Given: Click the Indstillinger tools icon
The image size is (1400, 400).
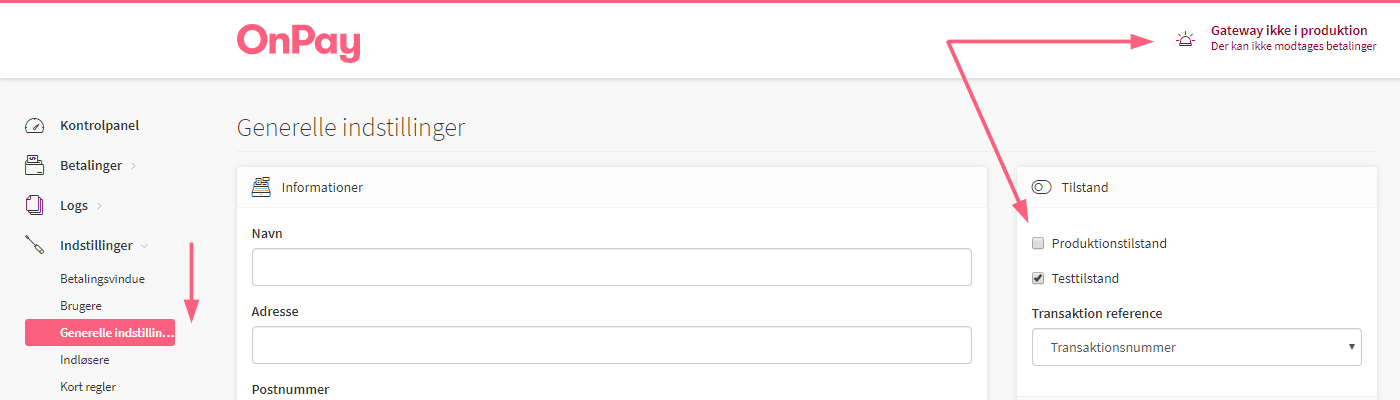Looking at the screenshot, I should coord(35,245).
